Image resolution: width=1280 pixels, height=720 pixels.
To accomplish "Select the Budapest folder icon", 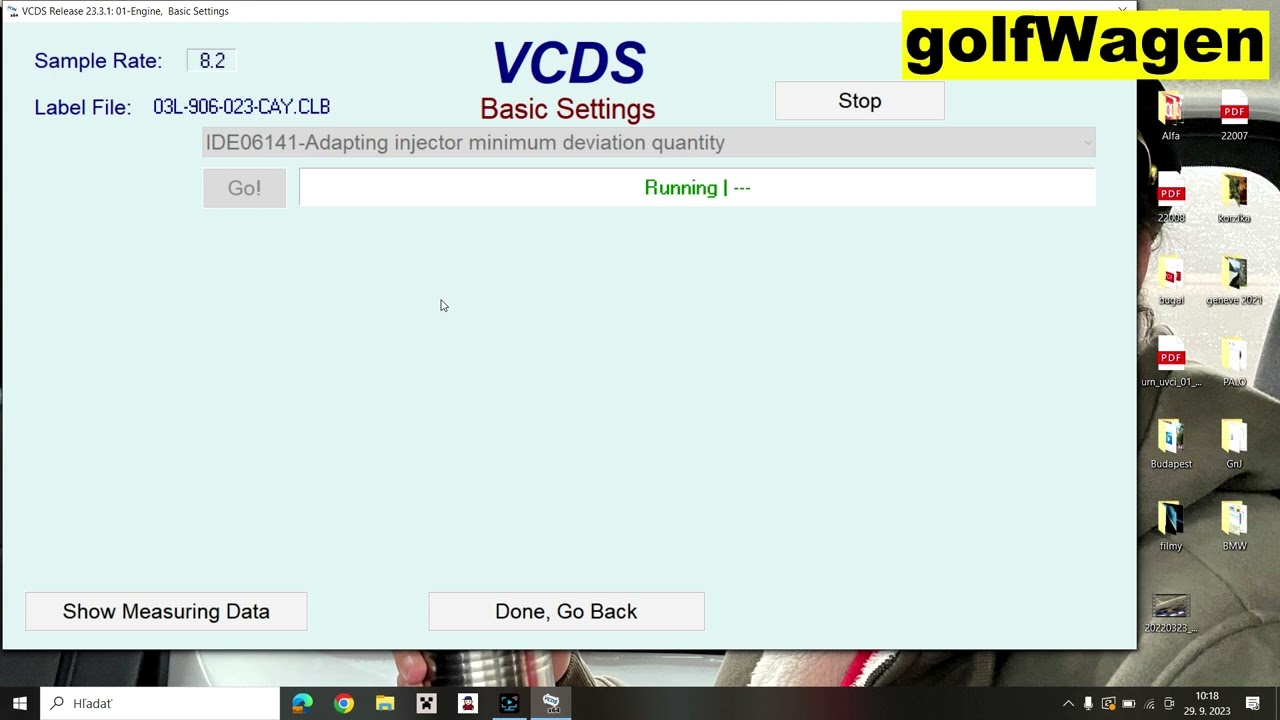I will click(1171, 444).
